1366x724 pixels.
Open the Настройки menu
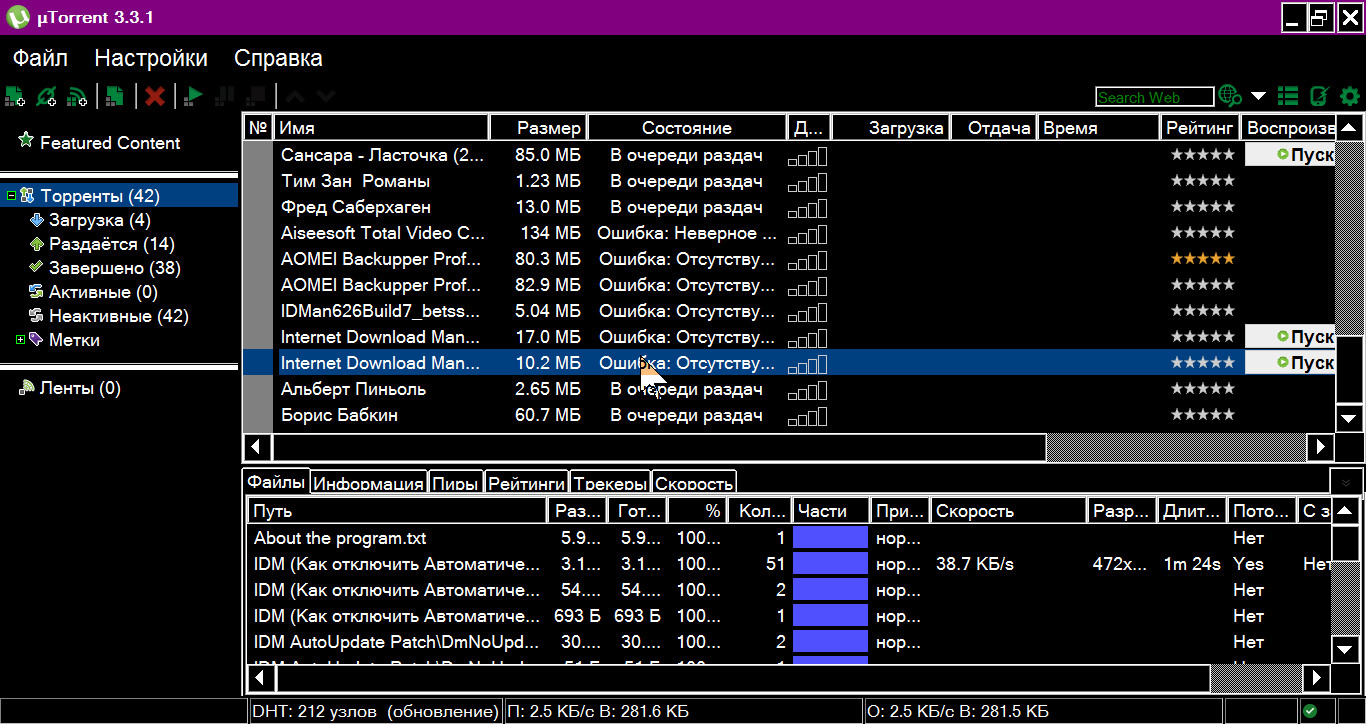point(151,58)
